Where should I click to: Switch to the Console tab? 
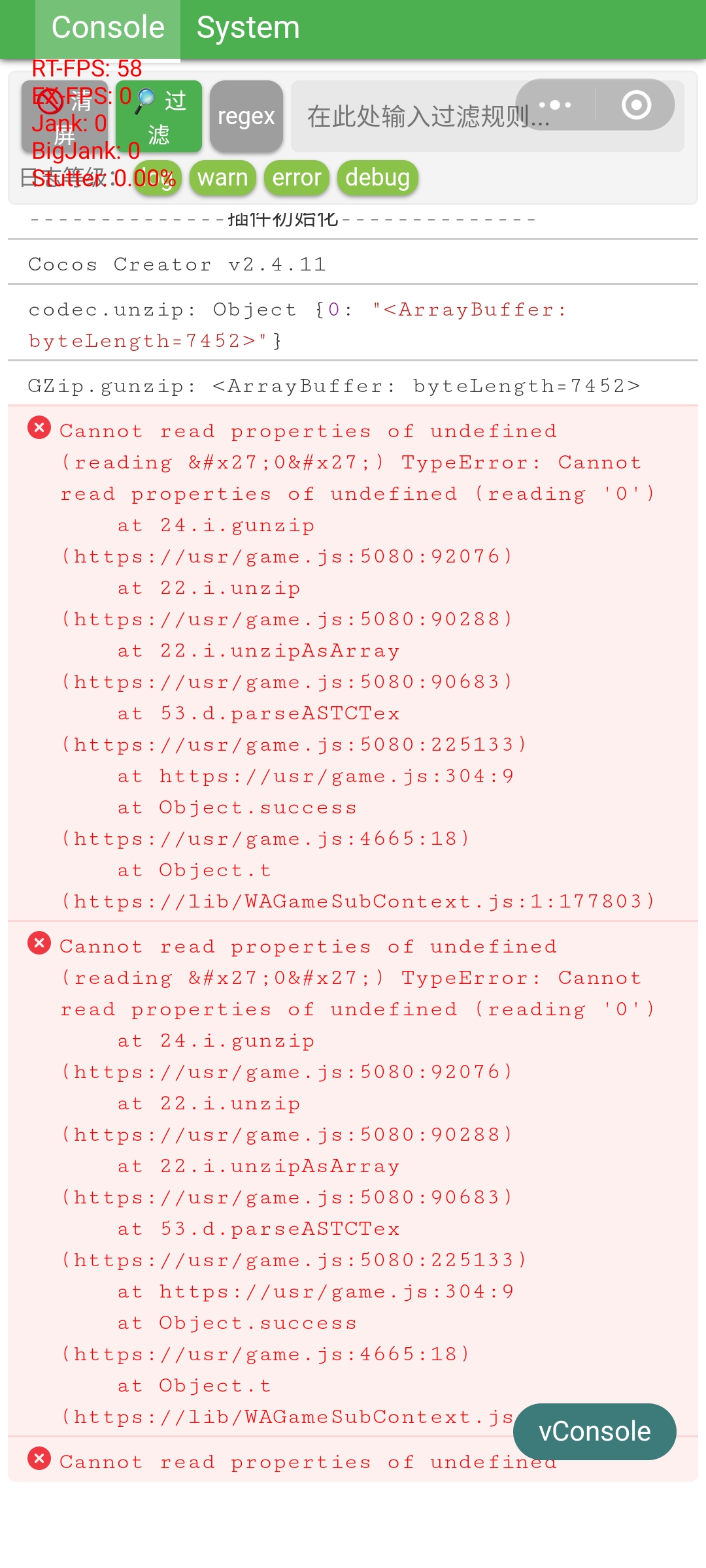coord(108,28)
